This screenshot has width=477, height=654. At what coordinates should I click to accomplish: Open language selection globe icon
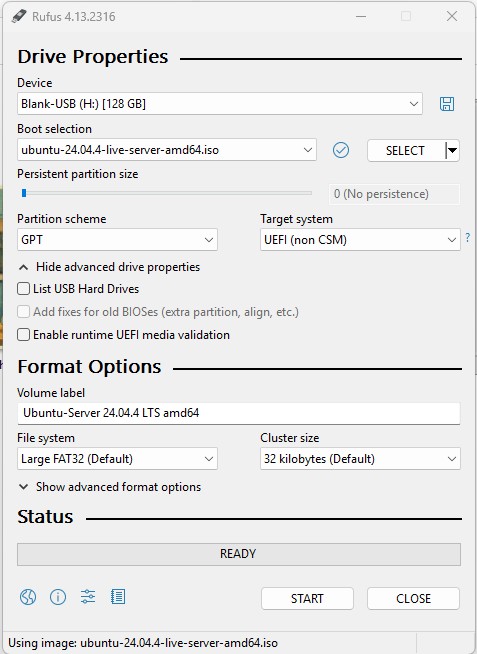[x=28, y=597]
